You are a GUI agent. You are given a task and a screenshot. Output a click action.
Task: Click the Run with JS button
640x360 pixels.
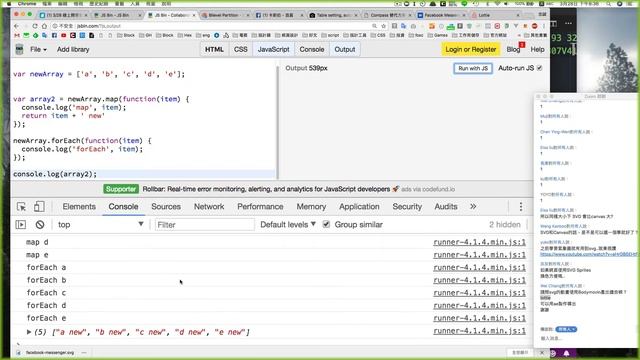[473, 68]
